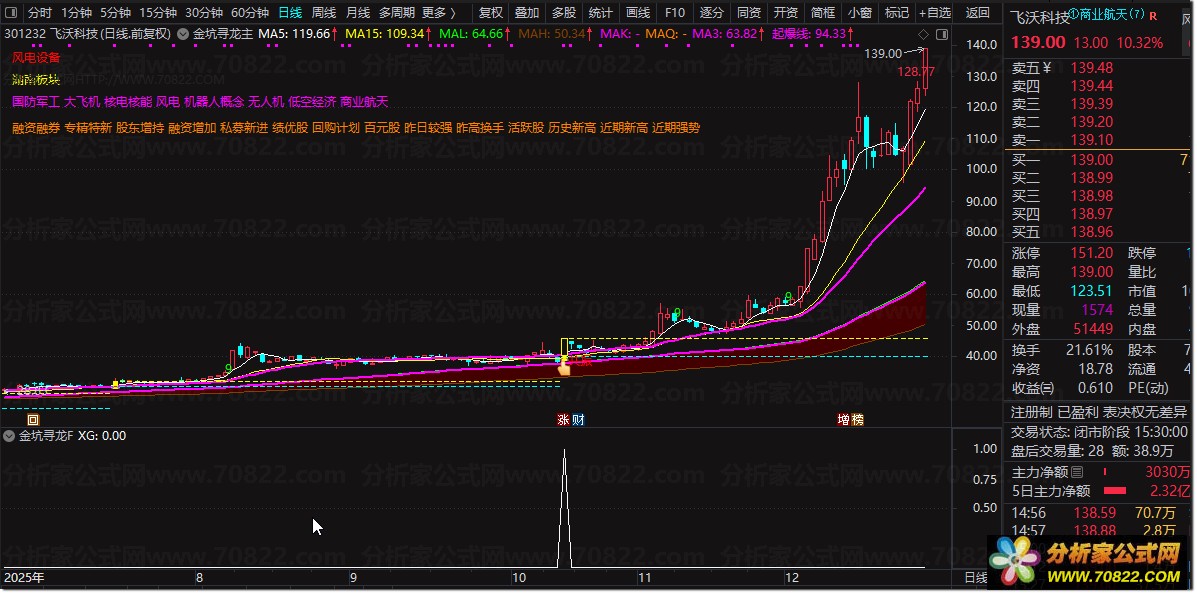Open the 财 financial marker below the chart
Viewport: 1197px width, 593px height.
(578, 420)
